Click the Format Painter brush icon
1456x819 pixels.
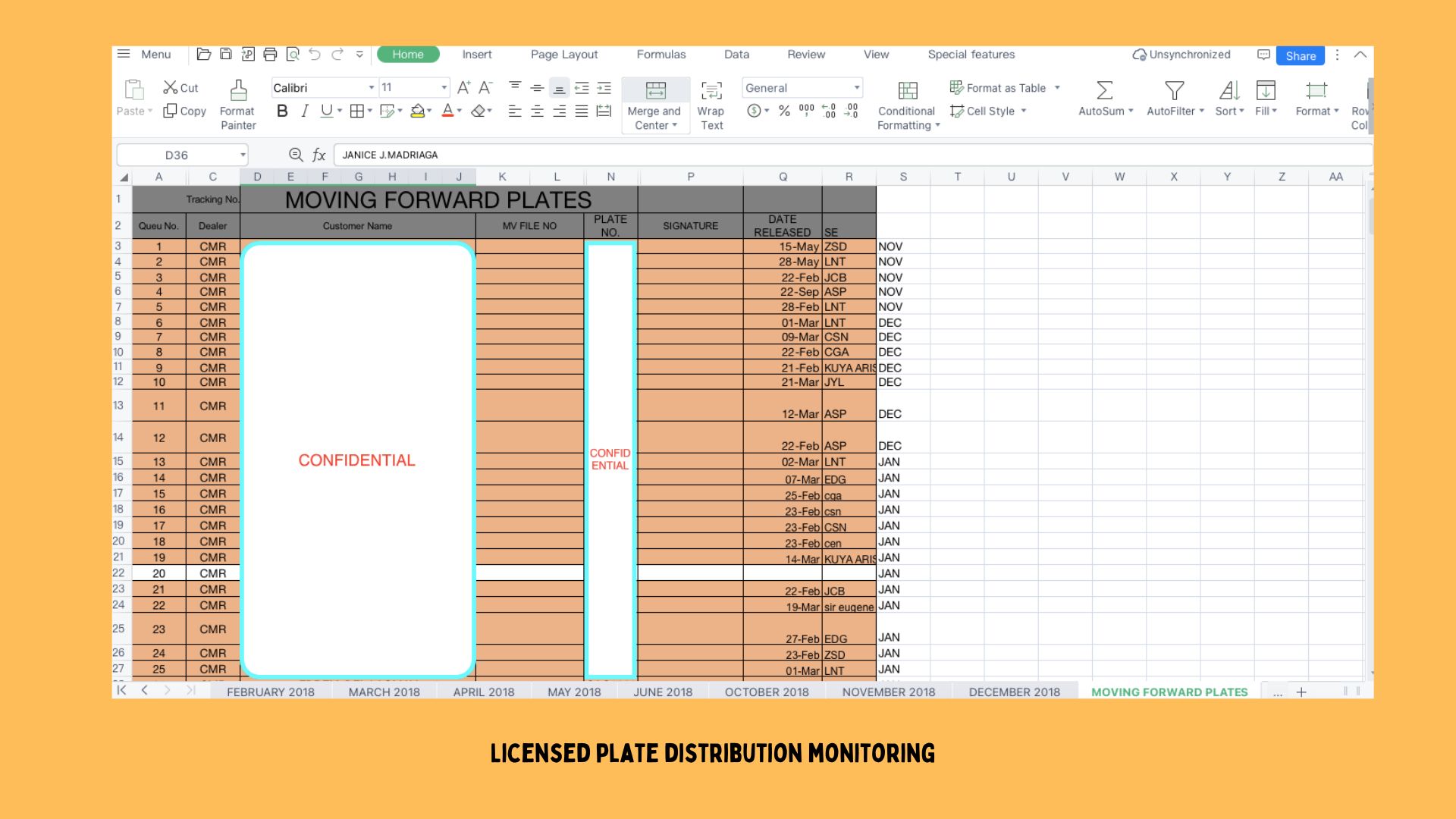click(238, 90)
